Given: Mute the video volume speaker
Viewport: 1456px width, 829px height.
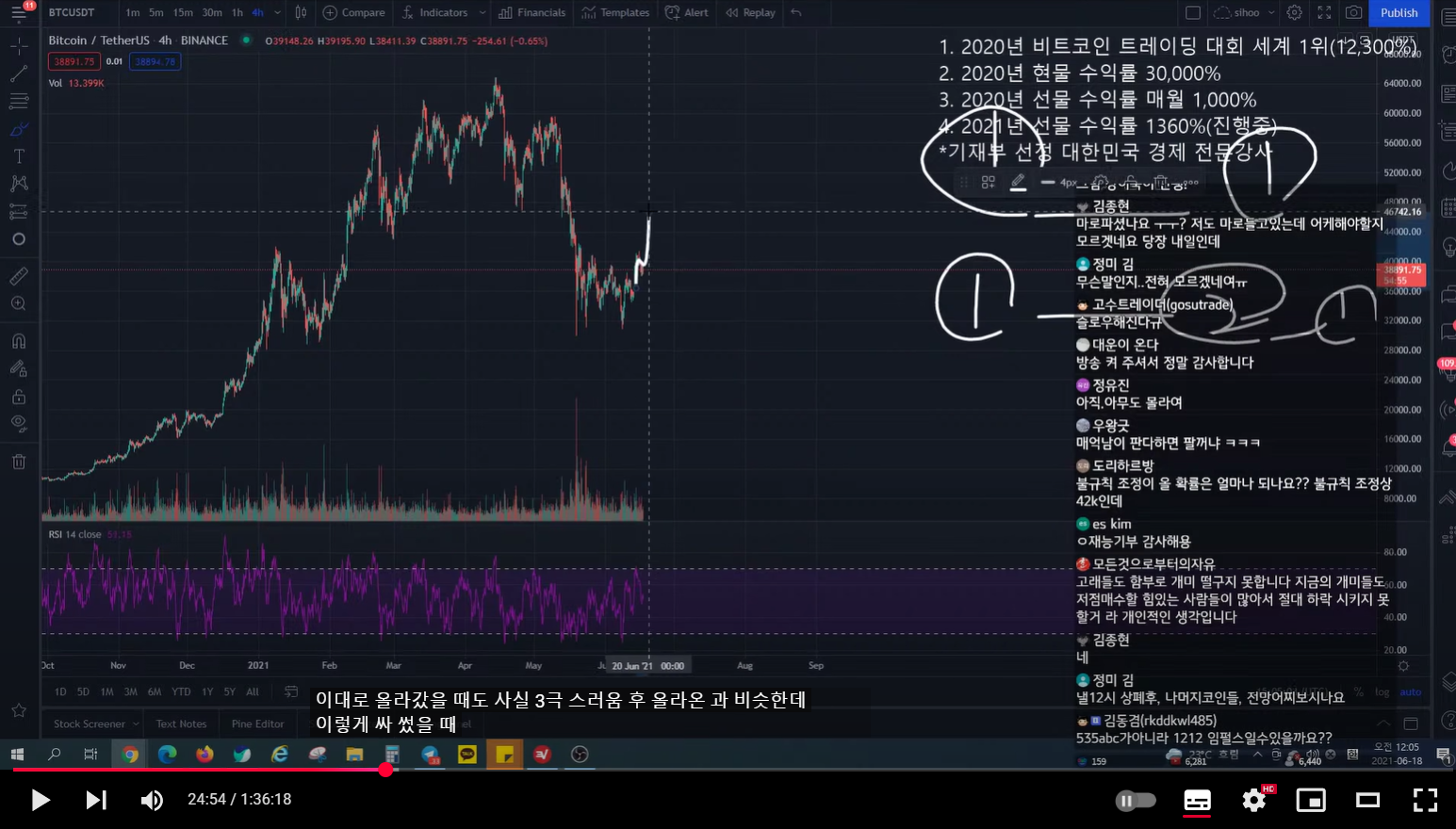Looking at the screenshot, I should pos(152,800).
